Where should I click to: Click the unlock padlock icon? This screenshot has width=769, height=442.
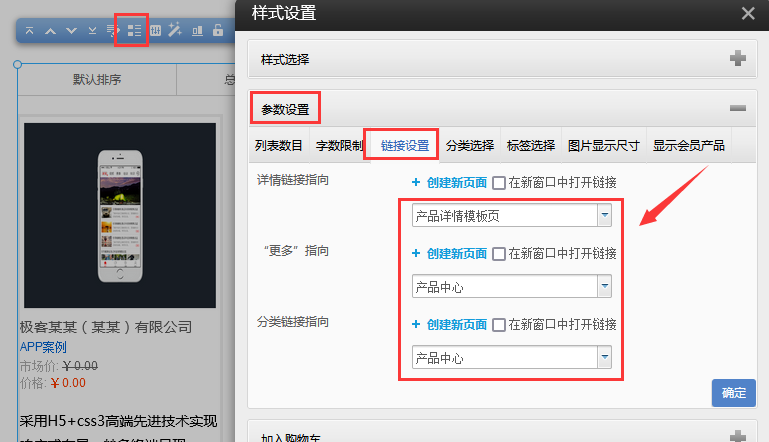point(217,31)
